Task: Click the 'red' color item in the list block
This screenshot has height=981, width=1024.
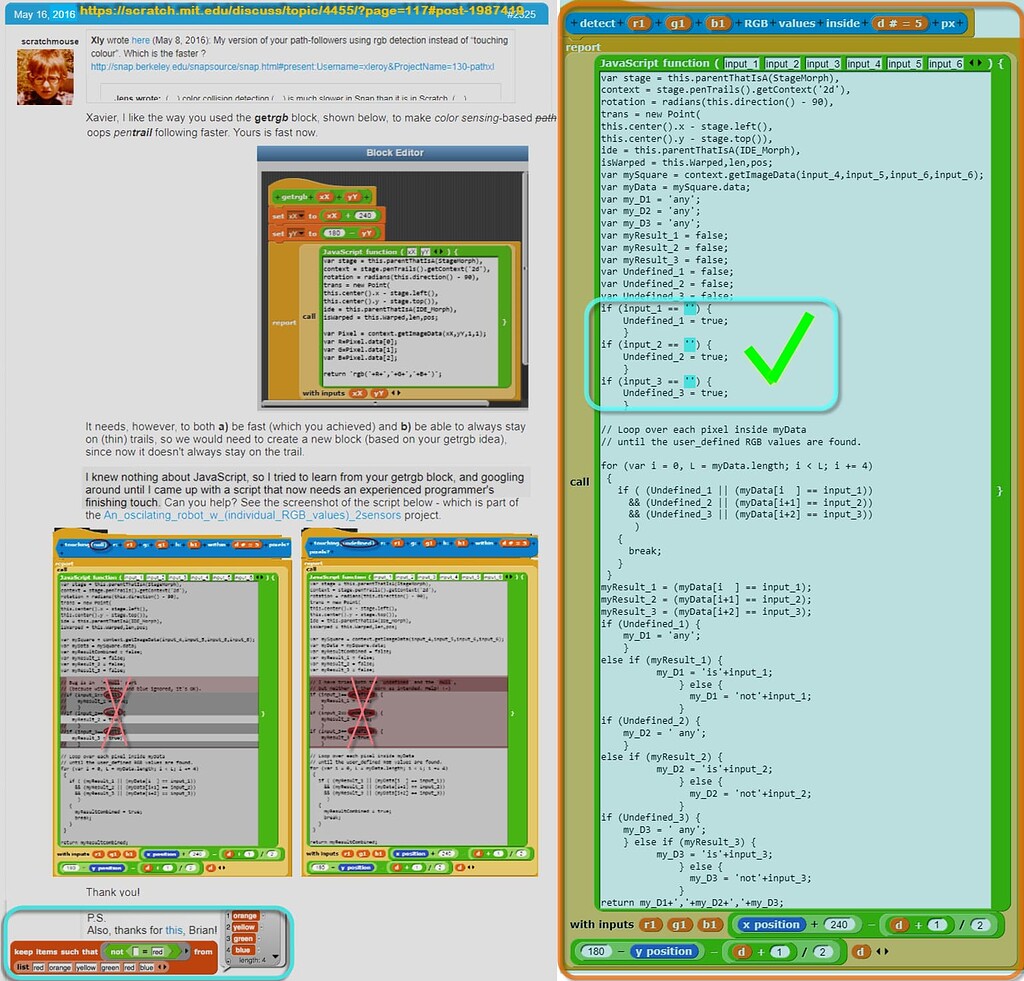Action: 37,966
